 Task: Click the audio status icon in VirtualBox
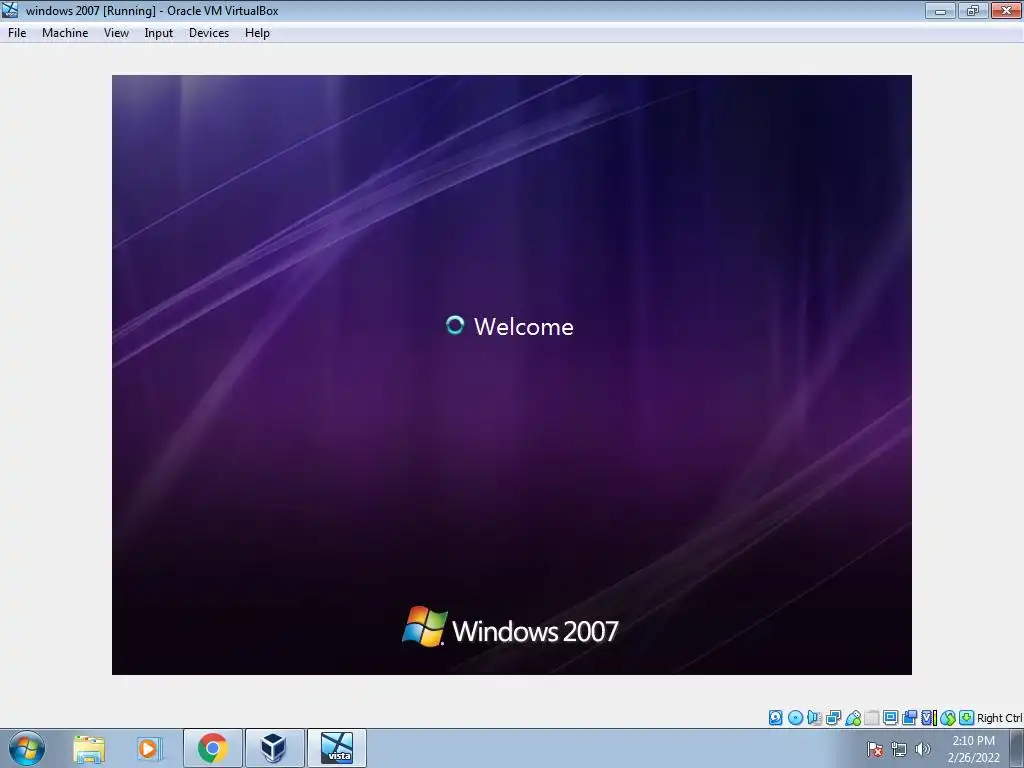[814, 718]
